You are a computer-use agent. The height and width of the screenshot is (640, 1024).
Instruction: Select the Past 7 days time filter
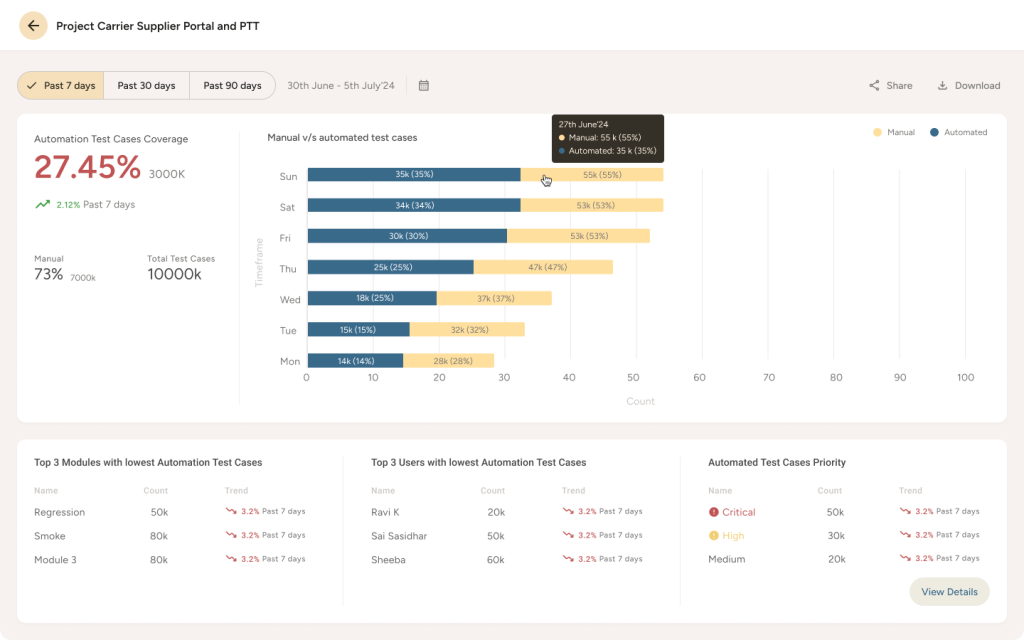(x=60, y=85)
